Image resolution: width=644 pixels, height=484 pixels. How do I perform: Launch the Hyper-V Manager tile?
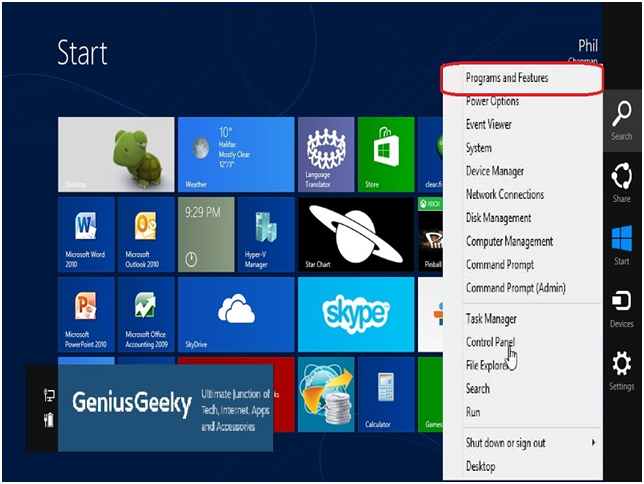tap(266, 234)
